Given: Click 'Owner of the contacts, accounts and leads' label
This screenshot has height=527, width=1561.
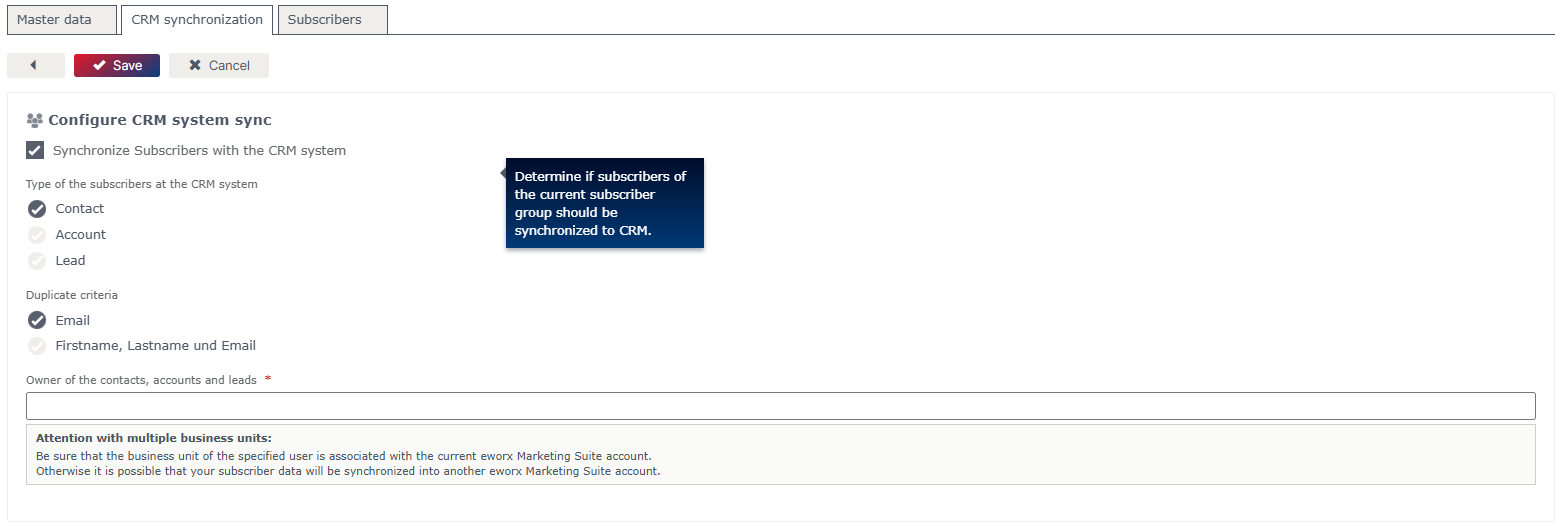Looking at the screenshot, I should pyautogui.click(x=141, y=380).
